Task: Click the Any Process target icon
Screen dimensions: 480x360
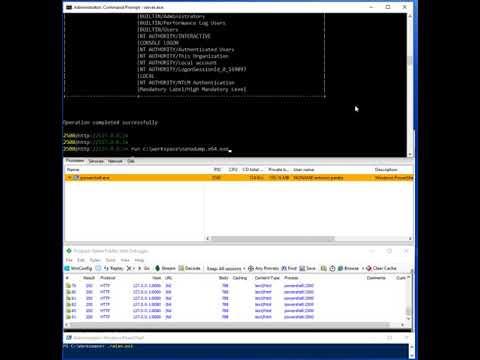Action: (251, 268)
